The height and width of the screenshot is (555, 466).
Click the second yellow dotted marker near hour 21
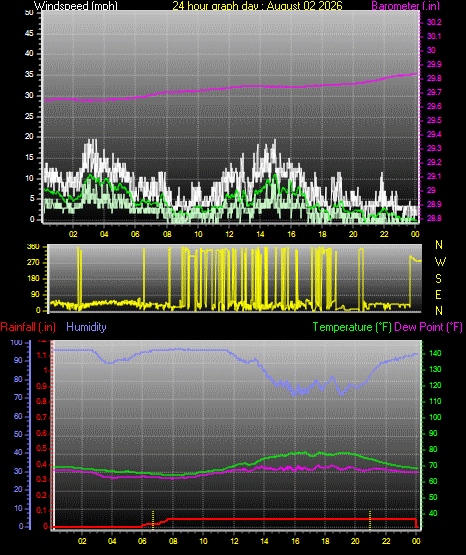pos(370,520)
